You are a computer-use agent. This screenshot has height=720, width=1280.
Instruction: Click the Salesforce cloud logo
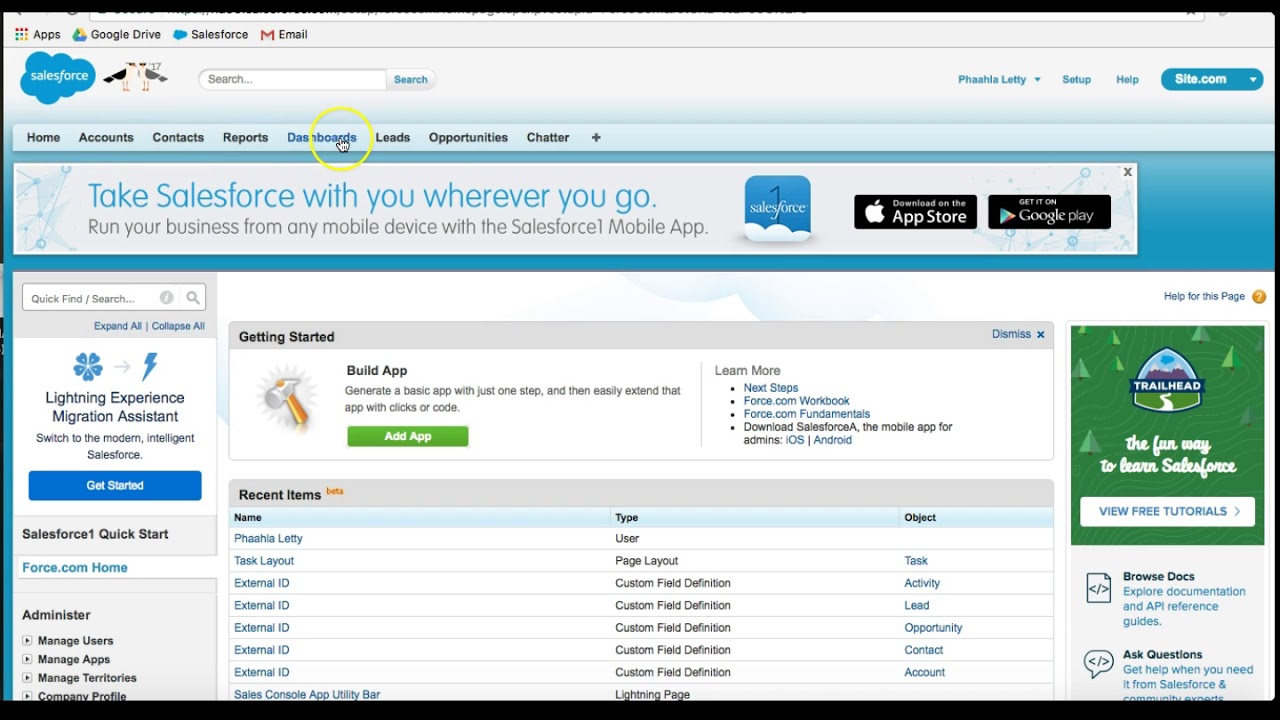pos(58,78)
